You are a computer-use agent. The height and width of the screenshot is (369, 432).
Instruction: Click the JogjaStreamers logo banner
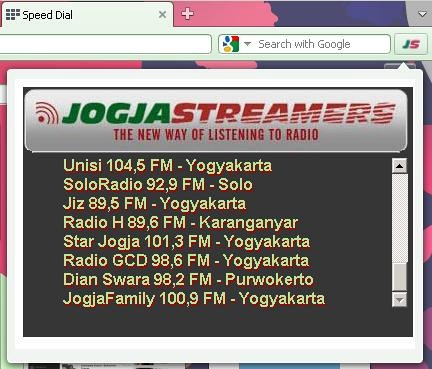(x=216, y=121)
